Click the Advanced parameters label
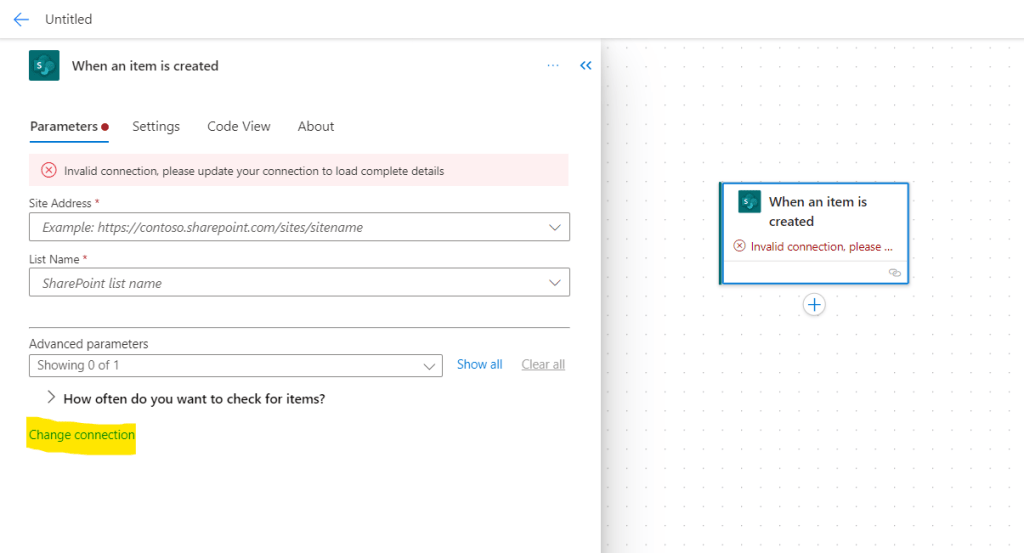 pos(89,343)
